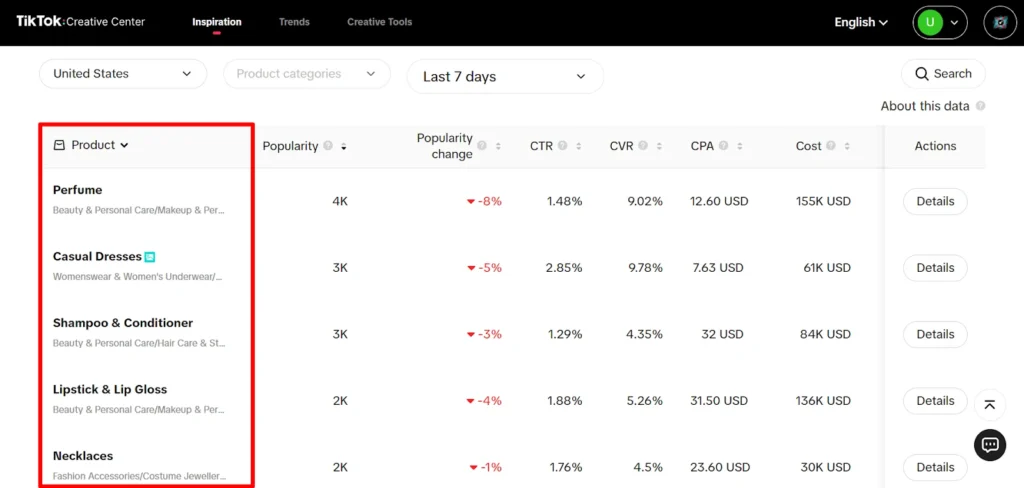Image resolution: width=1024 pixels, height=488 pixels.
Task: Expand the Product categories dropdown
Action: click(x=306, y=74)
